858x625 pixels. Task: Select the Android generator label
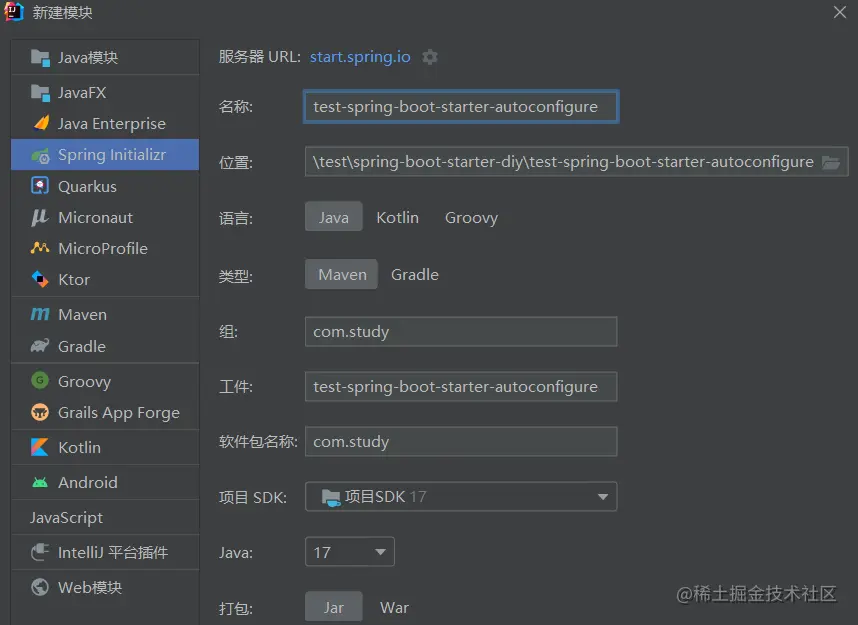pyautogui.click(x=88, y=482)
